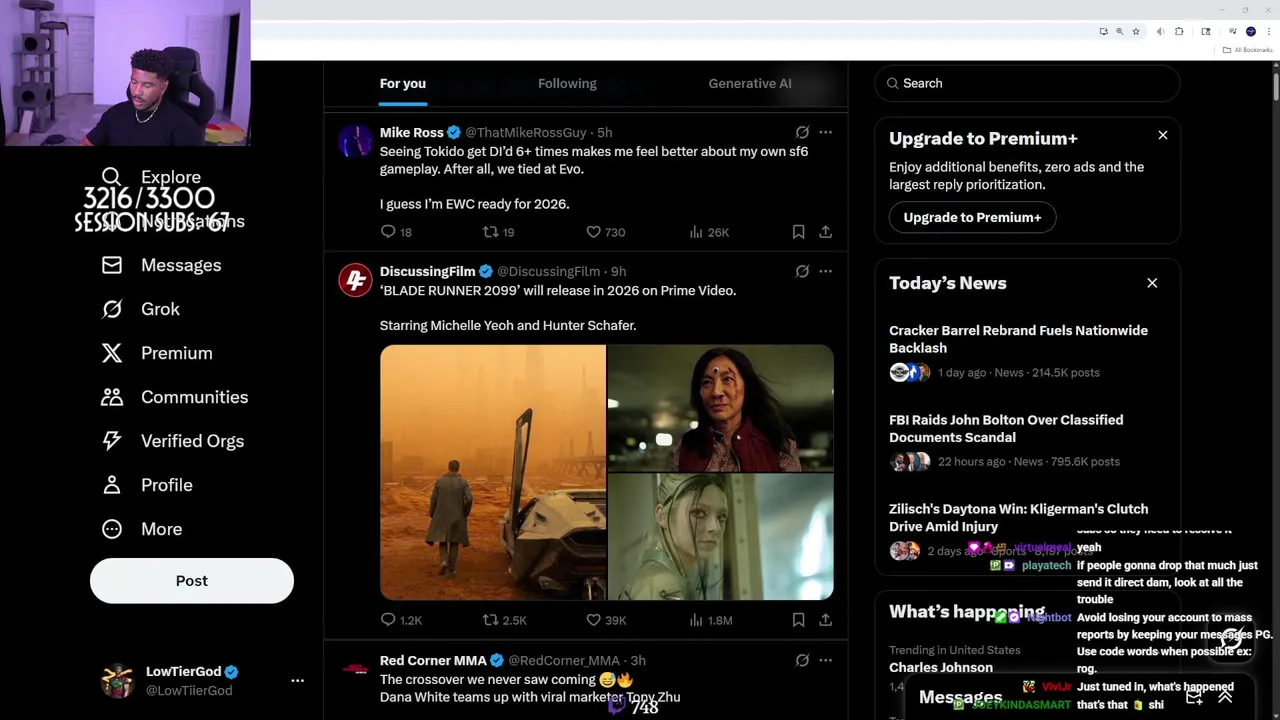
Task: Click Mike Ross's avatar
Action: coord(355,141)
